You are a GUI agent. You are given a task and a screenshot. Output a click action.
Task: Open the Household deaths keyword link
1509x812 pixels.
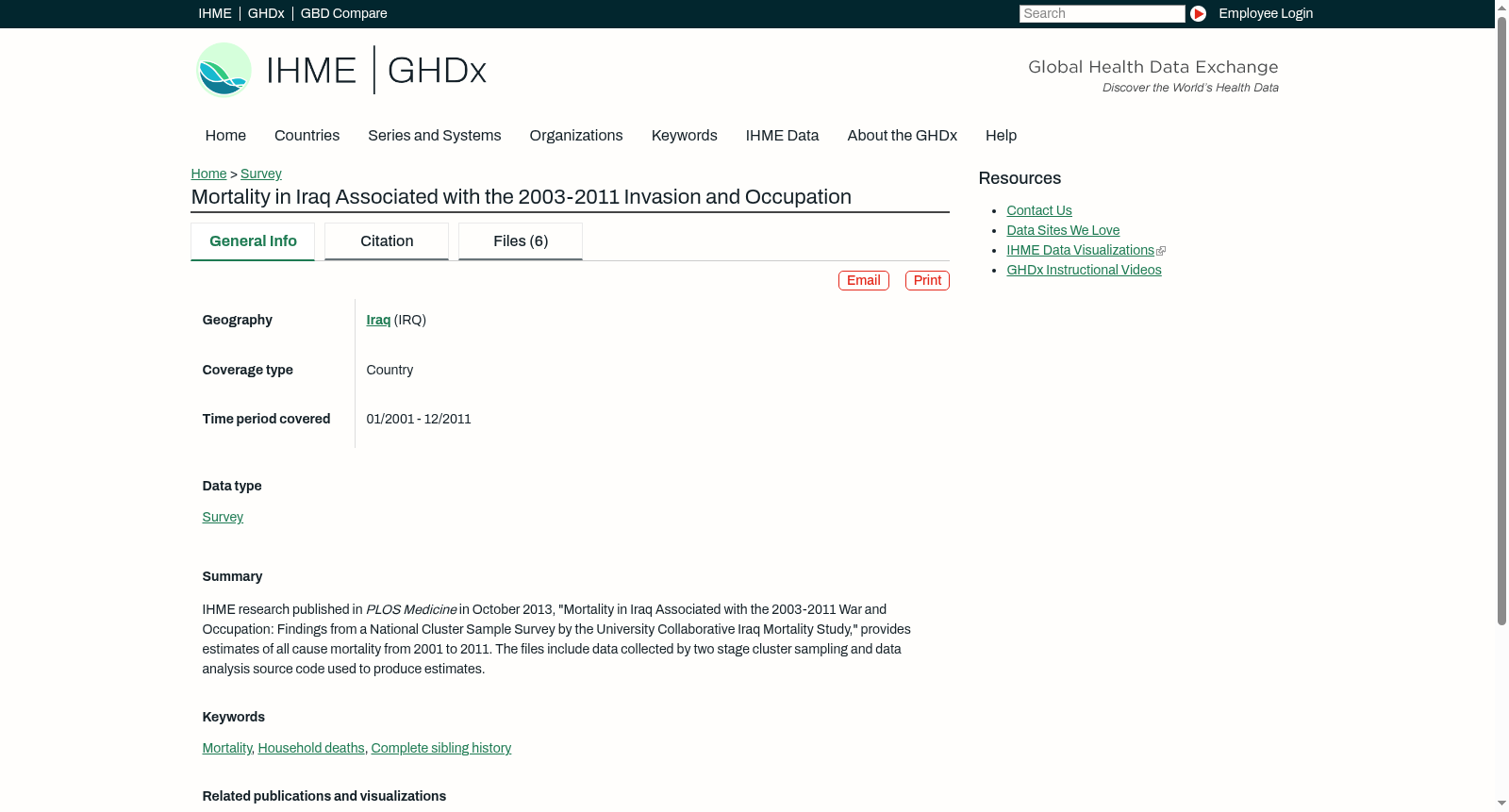click(x=311, y=749)
